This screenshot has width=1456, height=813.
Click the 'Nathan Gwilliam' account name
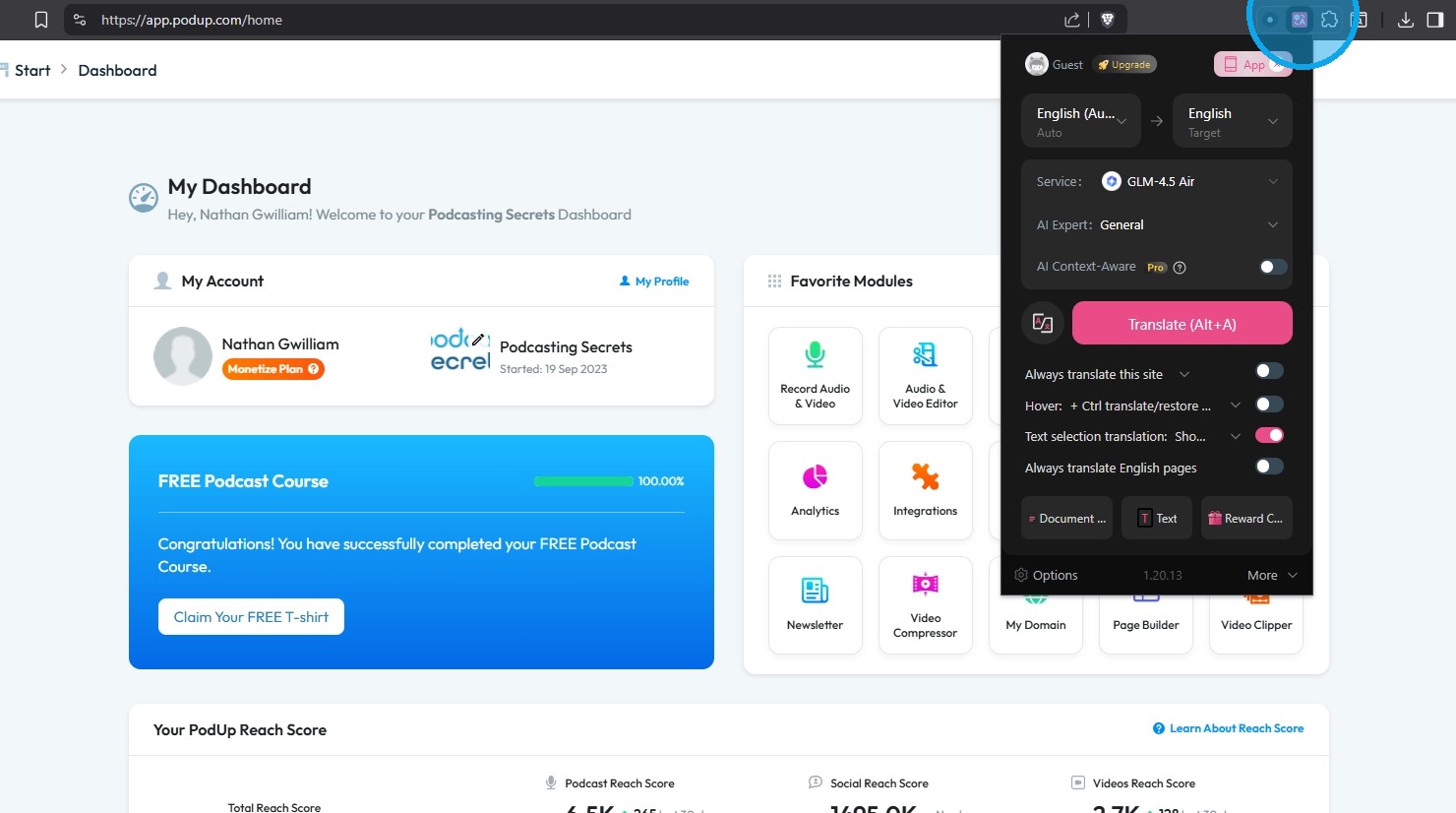pyautogui.click(x=280, y=344)
